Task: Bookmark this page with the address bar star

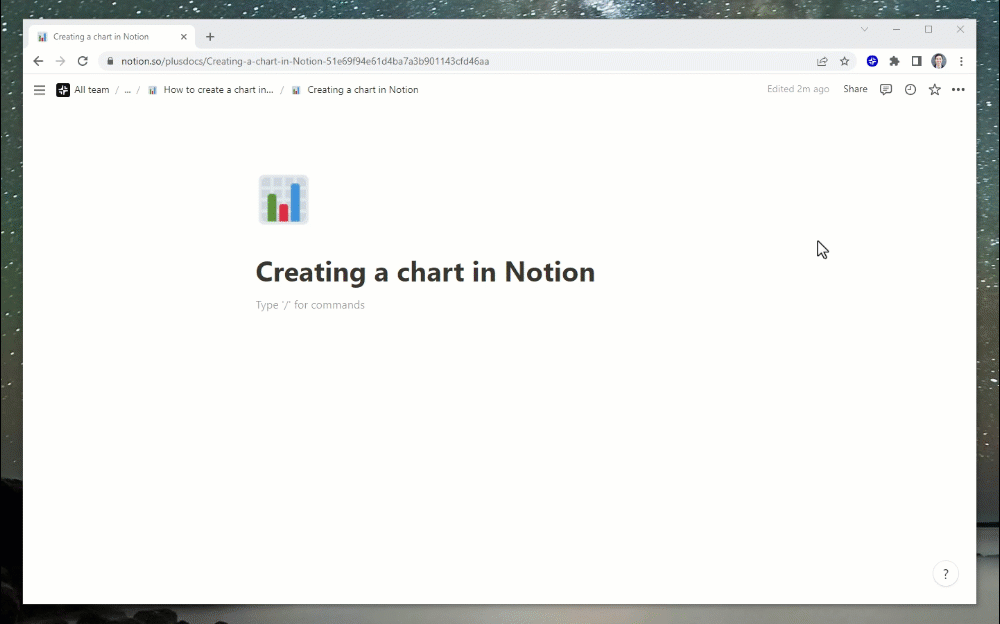Action: click(843, 60)
